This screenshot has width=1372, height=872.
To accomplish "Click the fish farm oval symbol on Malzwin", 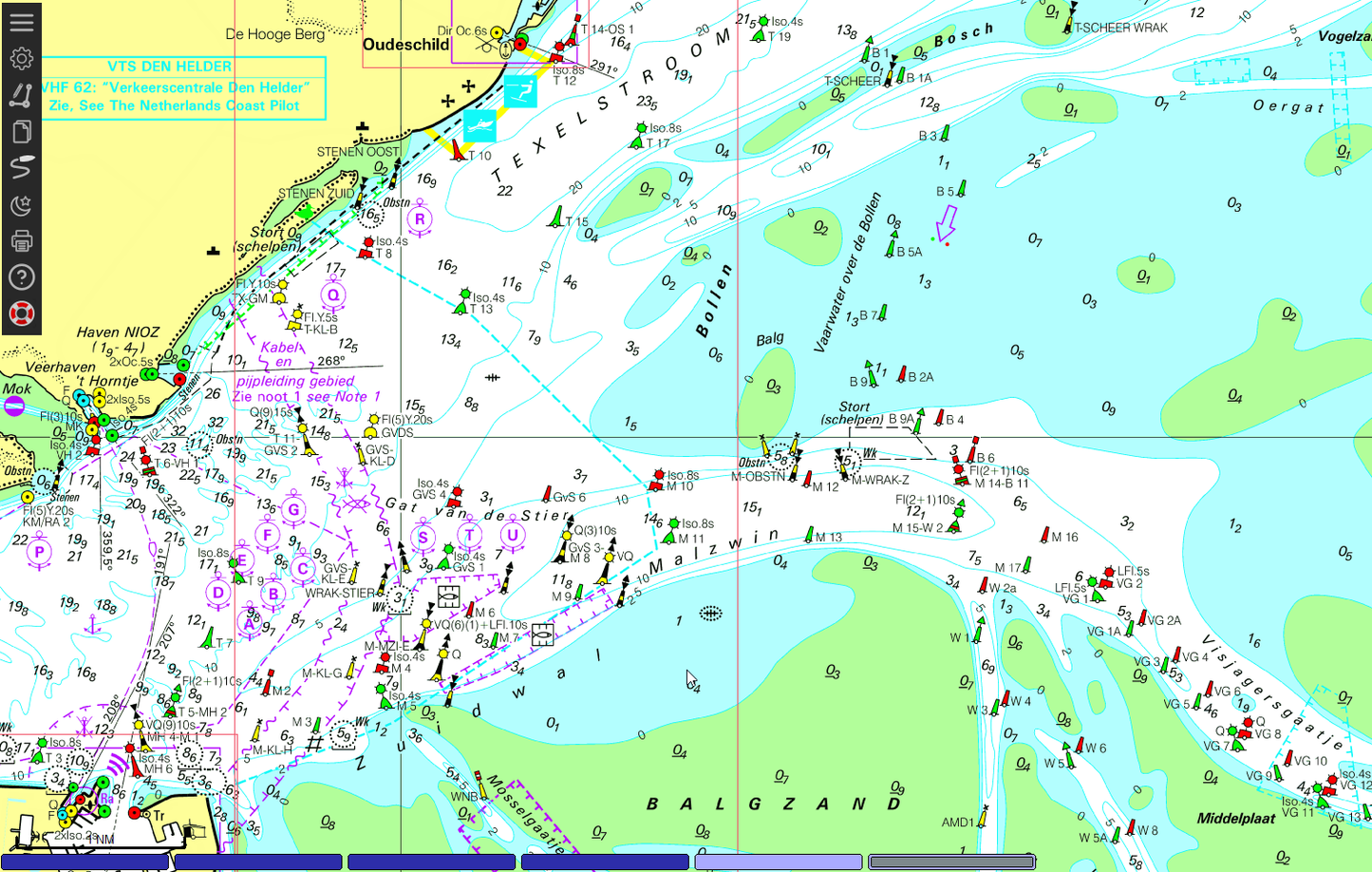I will coord(710,614).
